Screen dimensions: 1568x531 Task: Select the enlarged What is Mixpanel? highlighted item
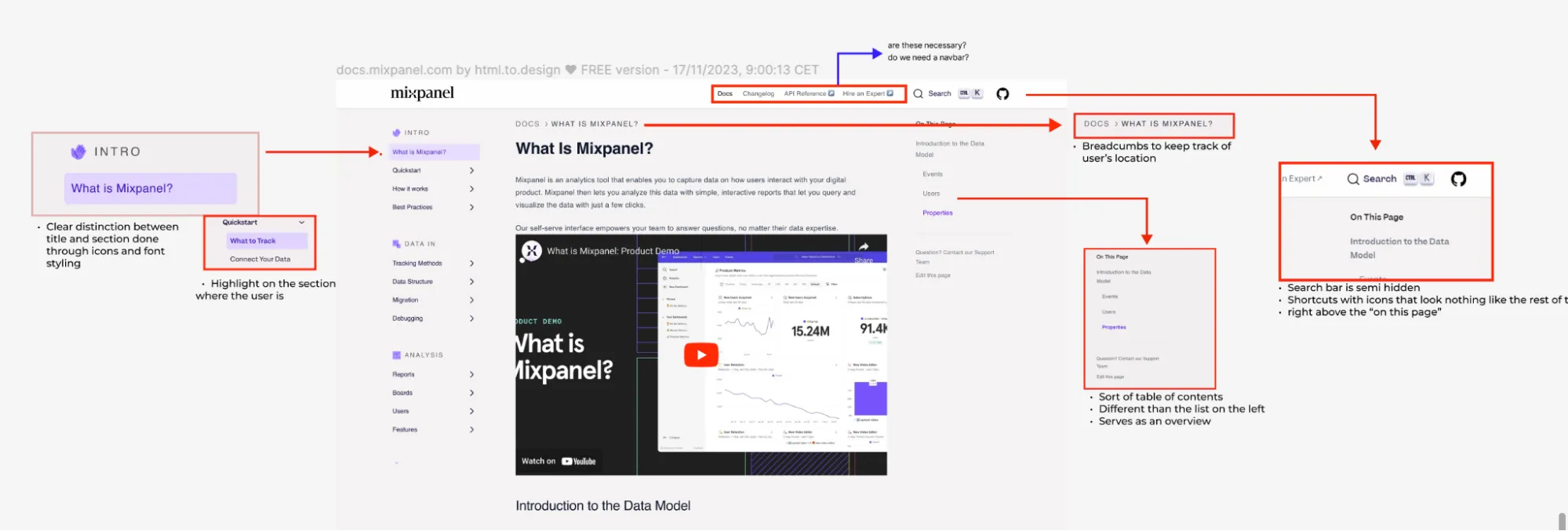[151, 188]
